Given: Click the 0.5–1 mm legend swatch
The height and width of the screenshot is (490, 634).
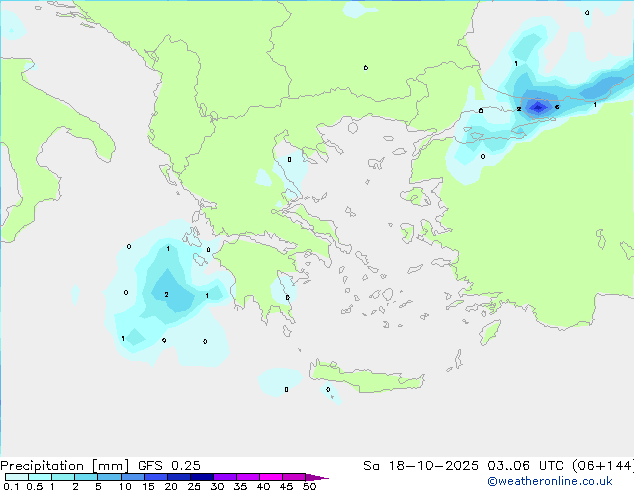Looking at the screenshot, I should click(x=40, y=477).
